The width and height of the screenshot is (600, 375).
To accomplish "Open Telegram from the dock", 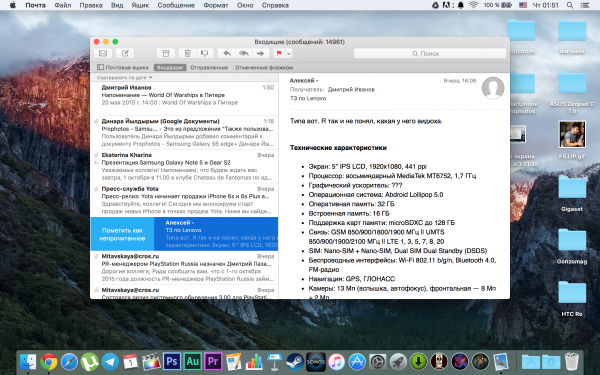I will click(x=110, y=362).
